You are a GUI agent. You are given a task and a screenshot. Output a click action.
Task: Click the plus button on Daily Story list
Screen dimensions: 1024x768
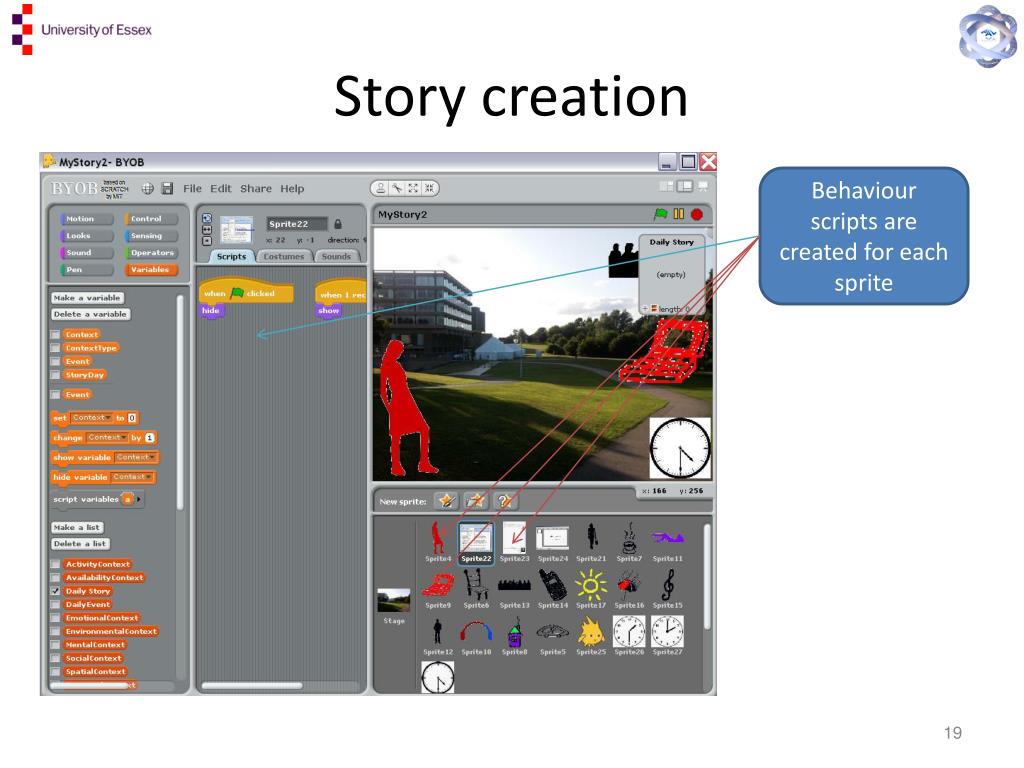[645, 309]
